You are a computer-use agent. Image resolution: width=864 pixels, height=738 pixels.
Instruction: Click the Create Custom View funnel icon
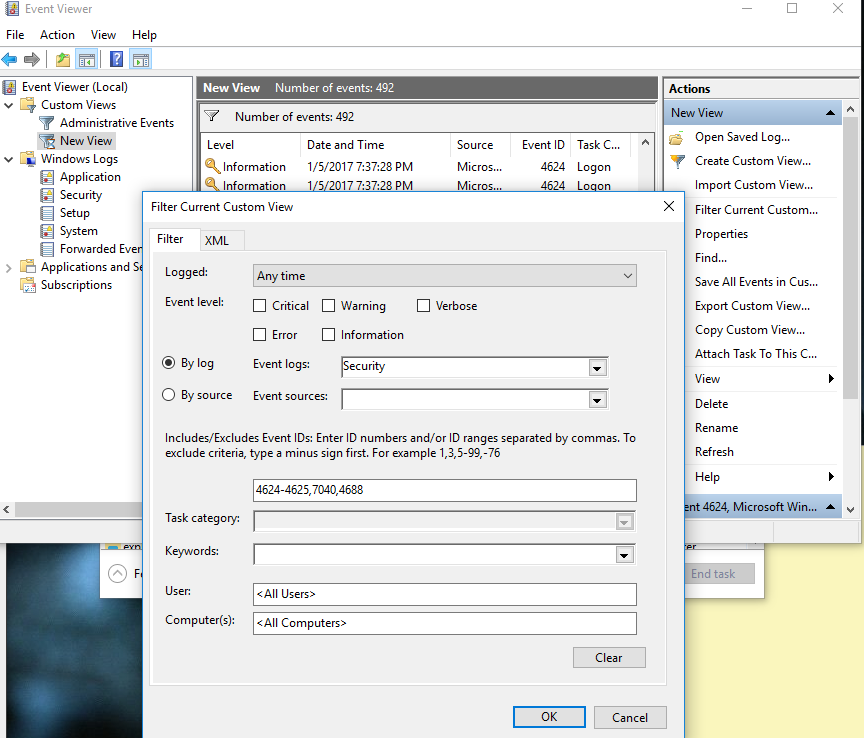pyautogui.click(x=678, y=161)
